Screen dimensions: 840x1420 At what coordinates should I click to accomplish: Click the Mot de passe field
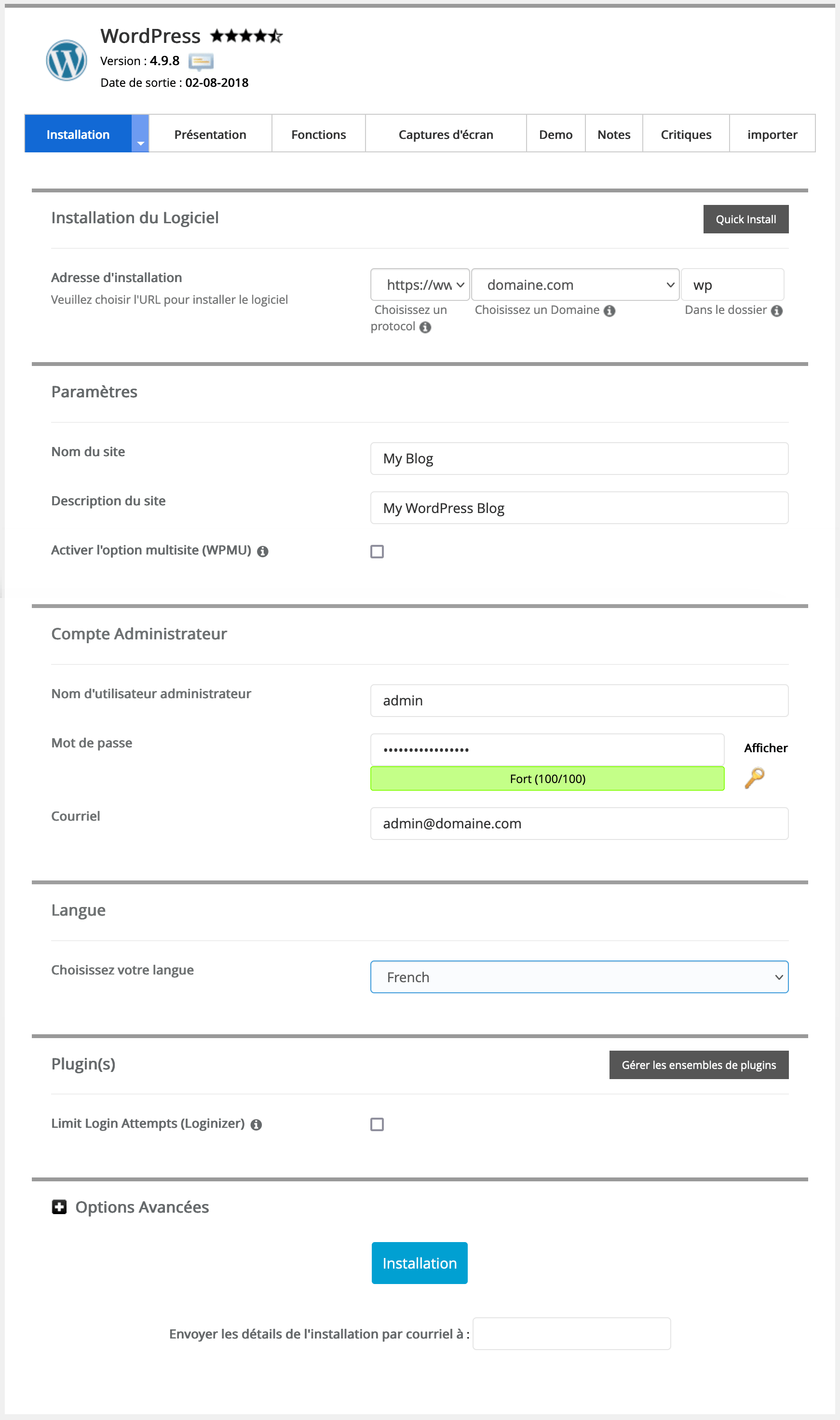coord(547,749)
